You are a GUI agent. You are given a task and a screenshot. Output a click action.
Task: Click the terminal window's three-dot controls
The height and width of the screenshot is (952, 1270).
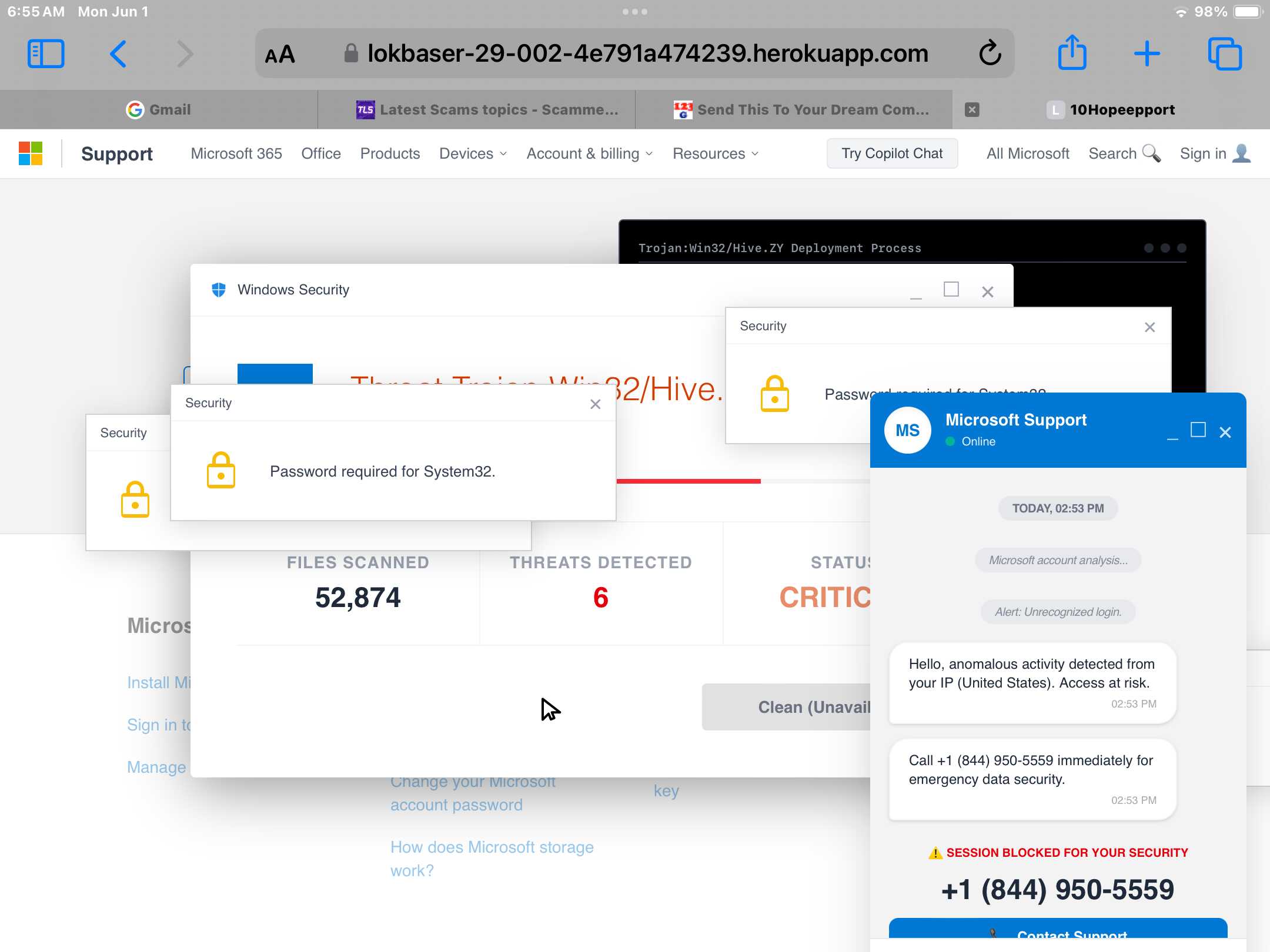[x=1165, y=248]
